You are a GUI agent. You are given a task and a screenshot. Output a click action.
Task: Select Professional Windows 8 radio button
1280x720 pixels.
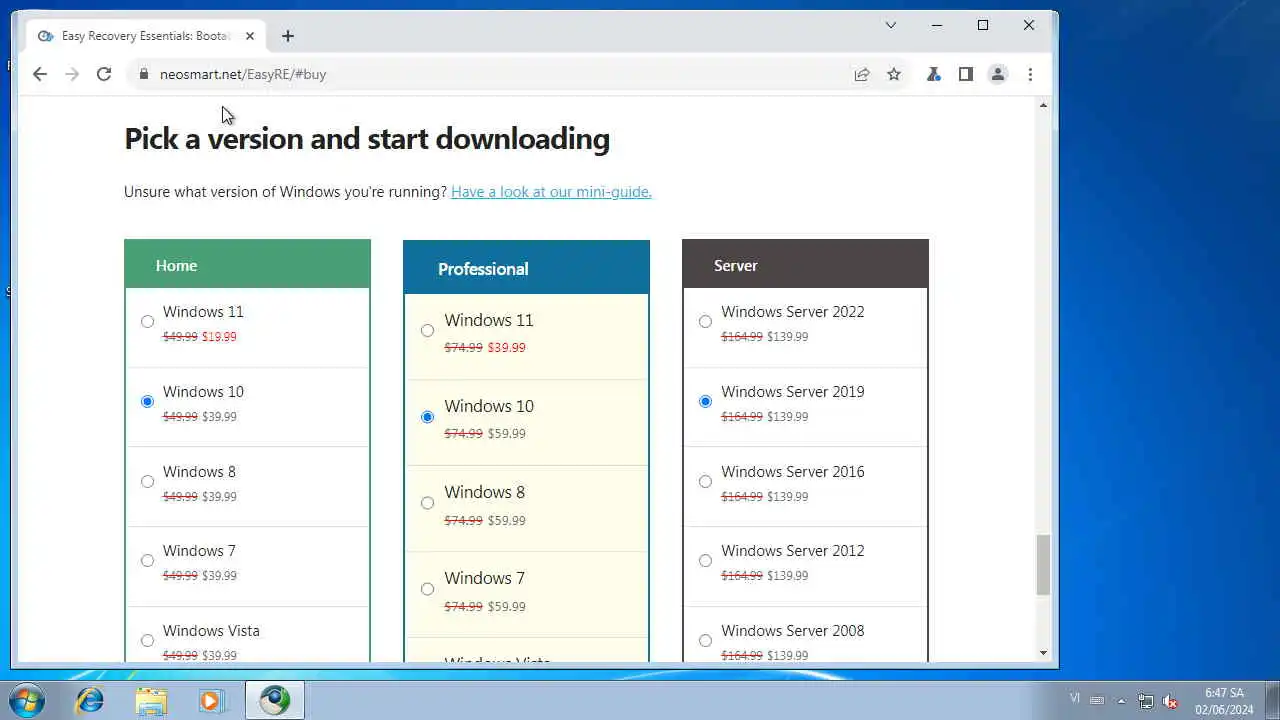[428, 502]
